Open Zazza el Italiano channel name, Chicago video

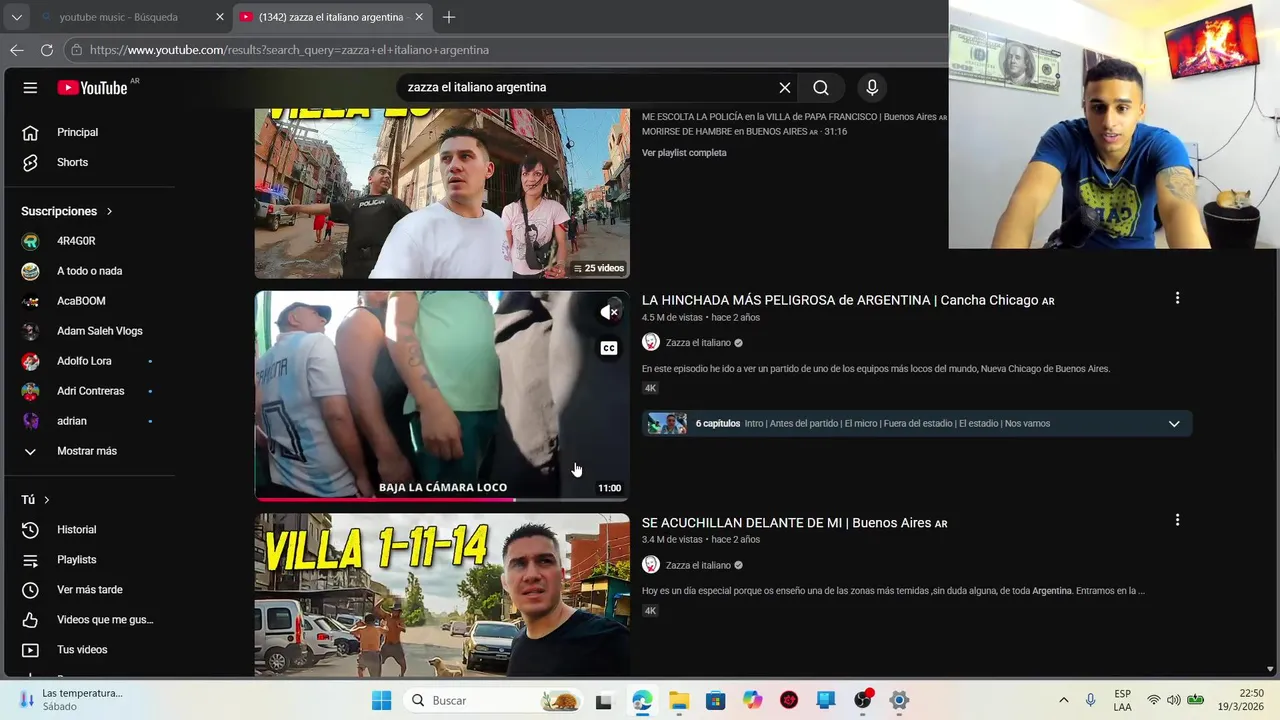point(698,343)
